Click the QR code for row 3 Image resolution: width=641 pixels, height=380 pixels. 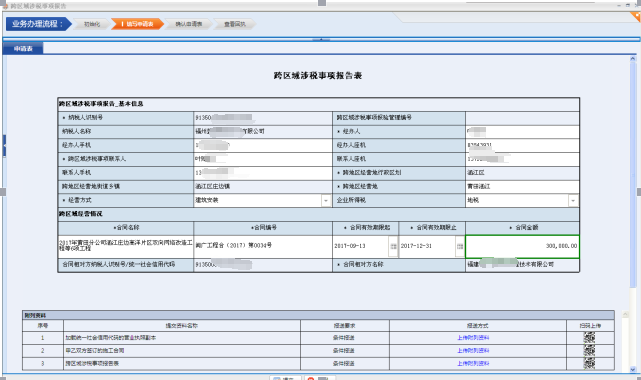click(x=589, y=363)
